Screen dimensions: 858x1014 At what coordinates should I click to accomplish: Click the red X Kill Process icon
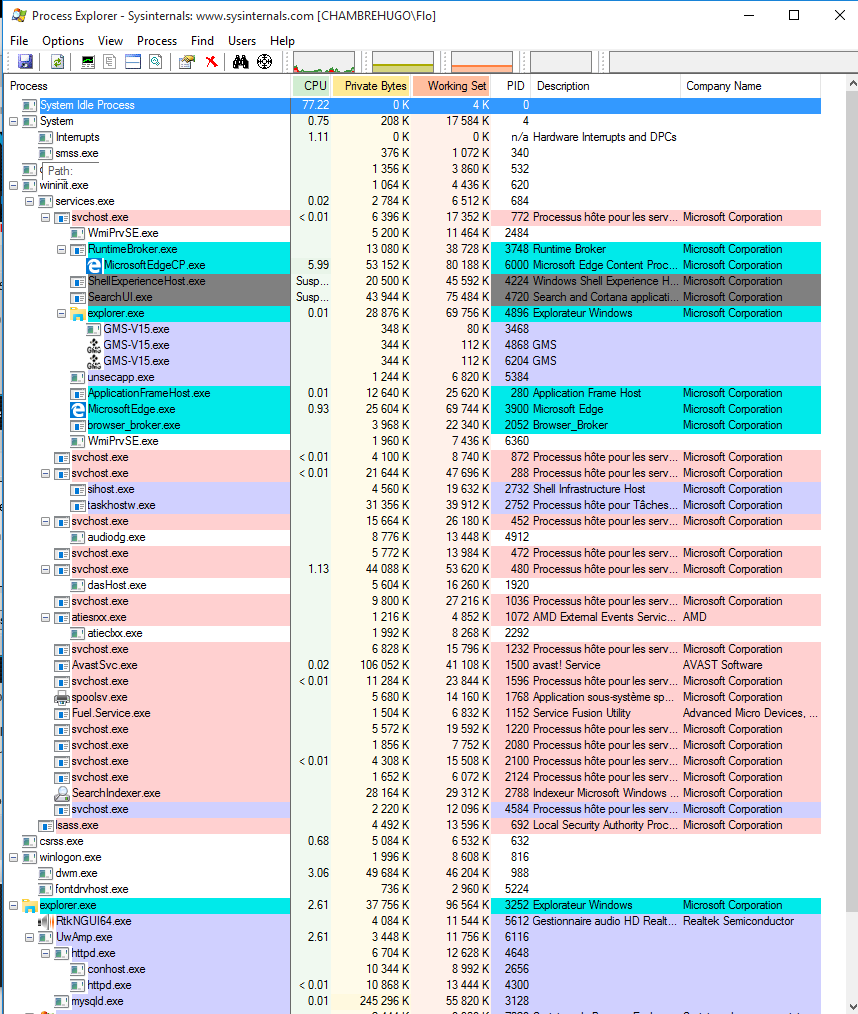point(211,61)
